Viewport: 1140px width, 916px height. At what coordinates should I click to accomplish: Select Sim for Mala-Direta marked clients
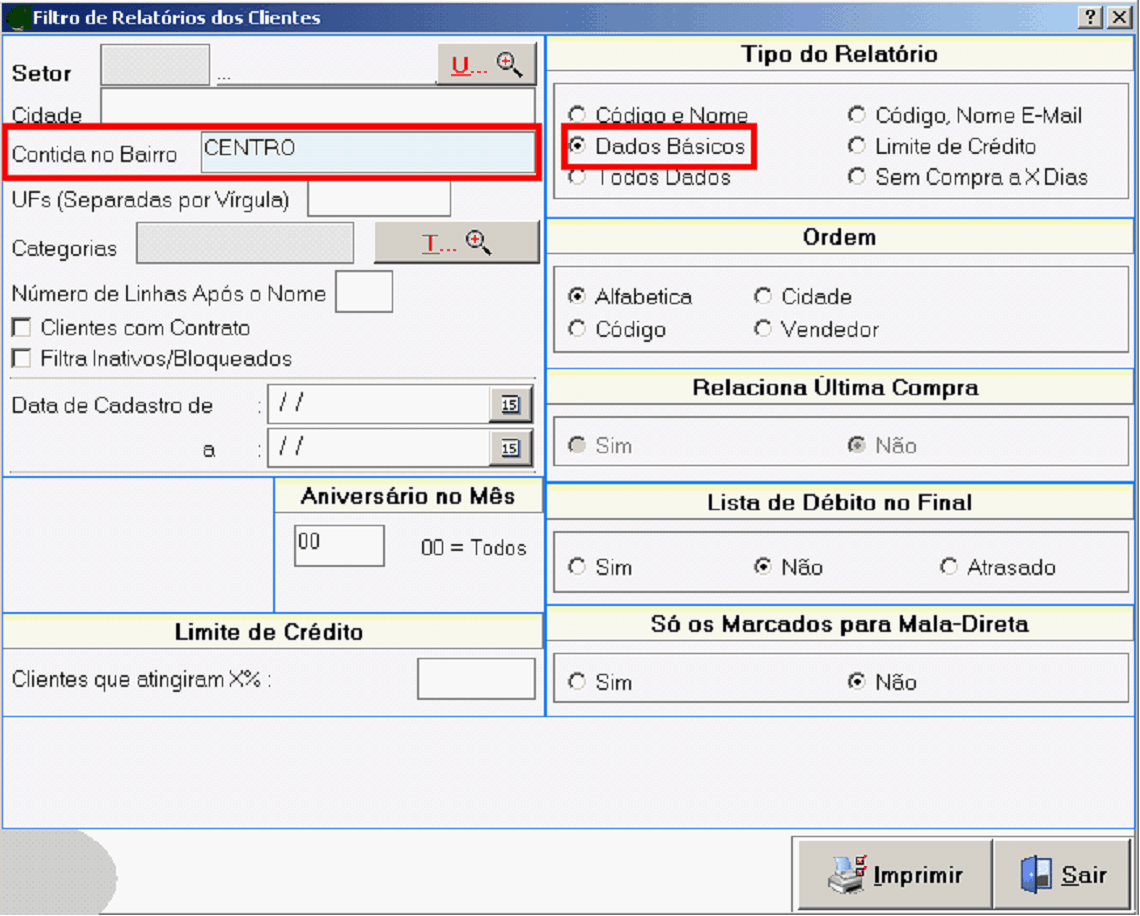click(x=577, y=682)
